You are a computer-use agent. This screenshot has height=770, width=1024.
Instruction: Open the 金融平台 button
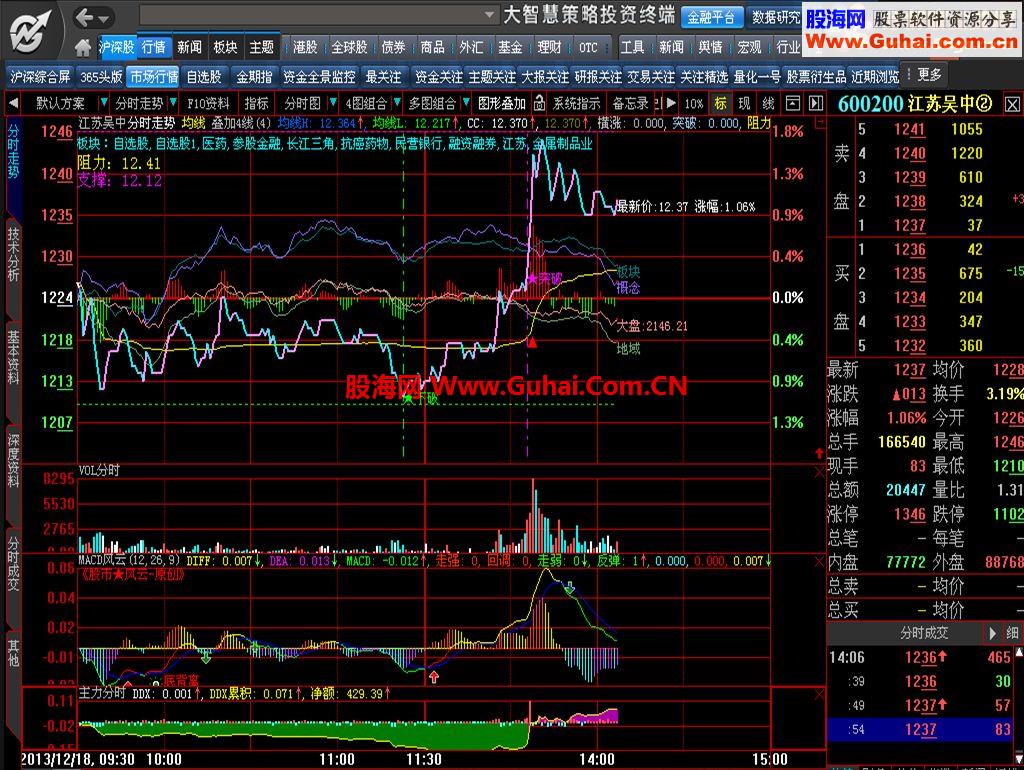pos(711,18)
